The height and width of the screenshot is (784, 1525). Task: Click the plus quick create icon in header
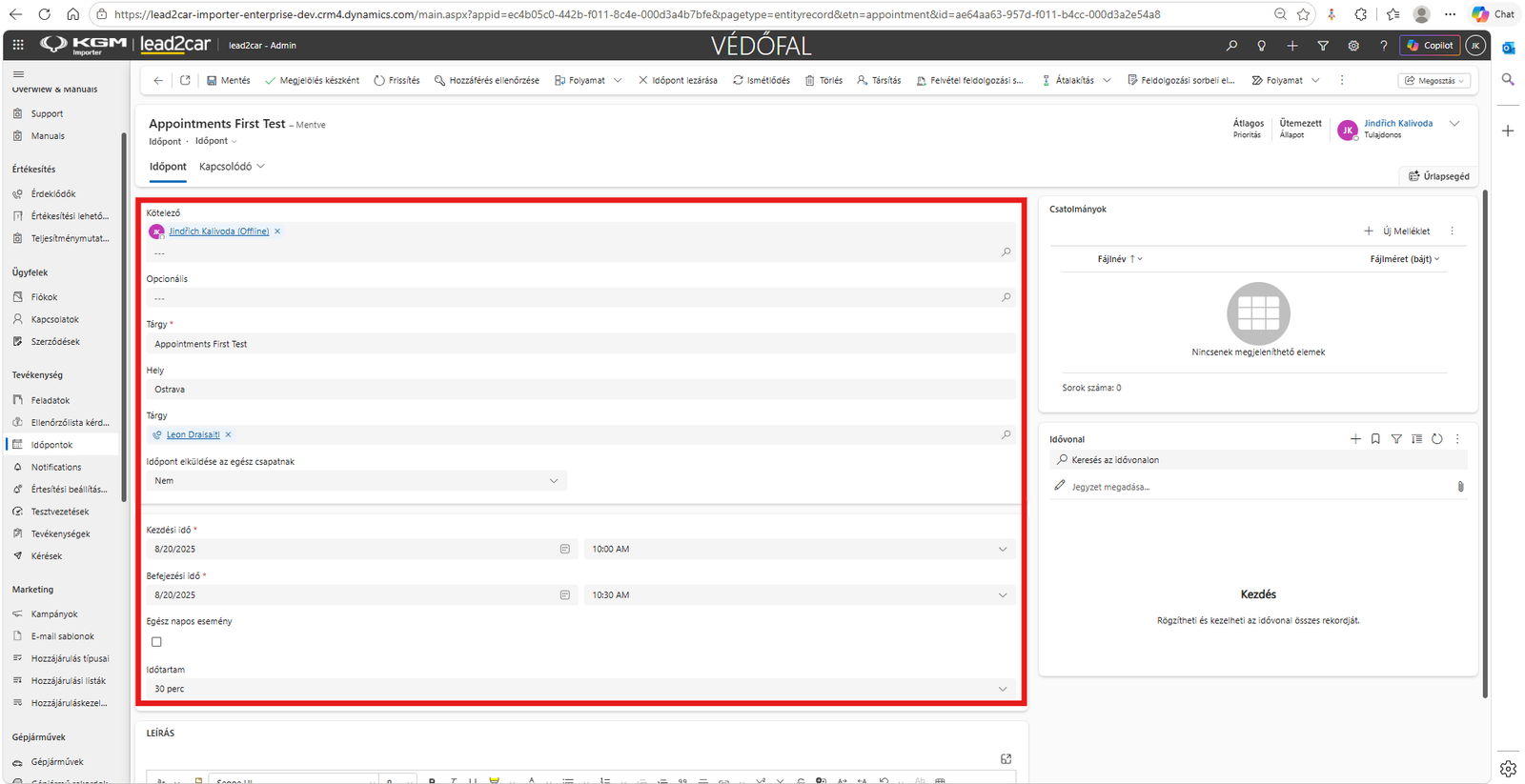(x=1292, y=46)
